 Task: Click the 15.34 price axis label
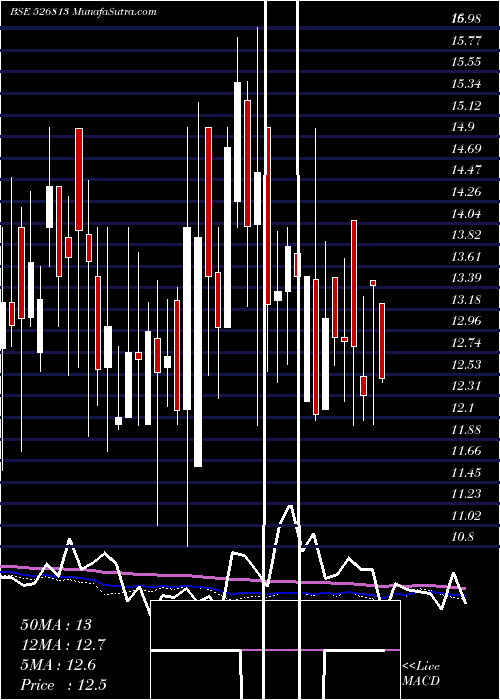[467, 84]
